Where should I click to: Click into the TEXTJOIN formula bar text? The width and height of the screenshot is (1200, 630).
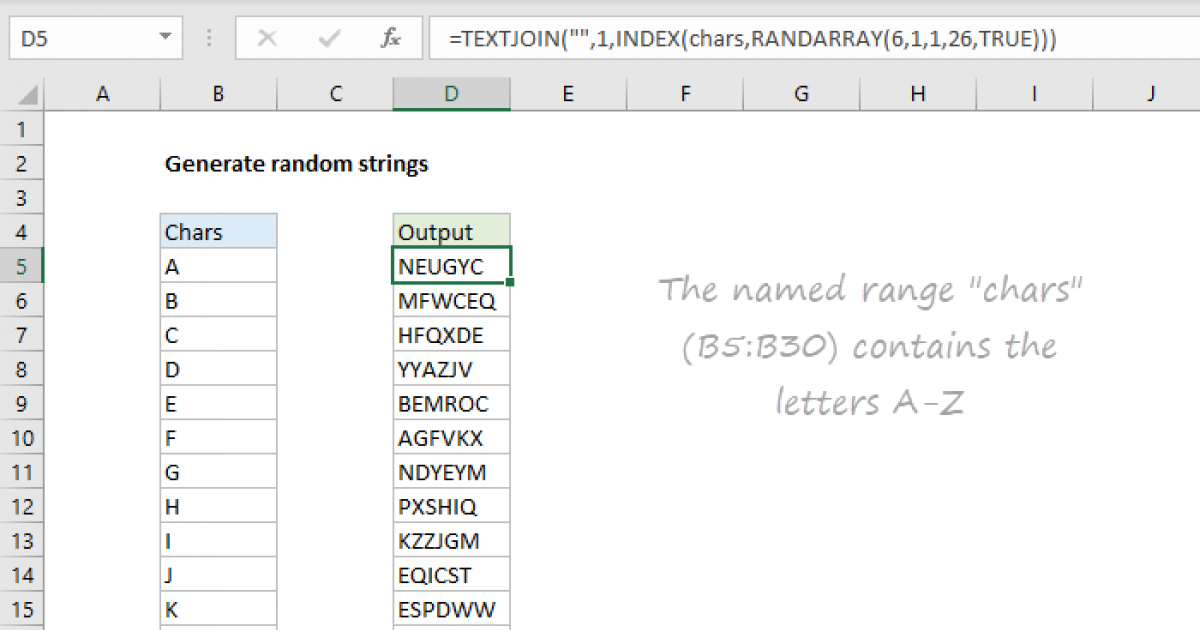pos(750,39)
